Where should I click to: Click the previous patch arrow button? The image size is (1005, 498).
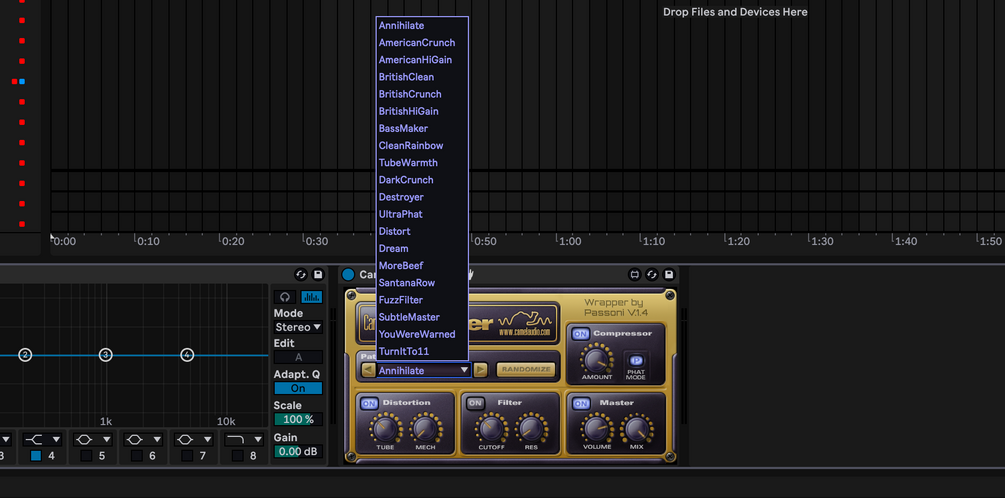click(368, 370)
